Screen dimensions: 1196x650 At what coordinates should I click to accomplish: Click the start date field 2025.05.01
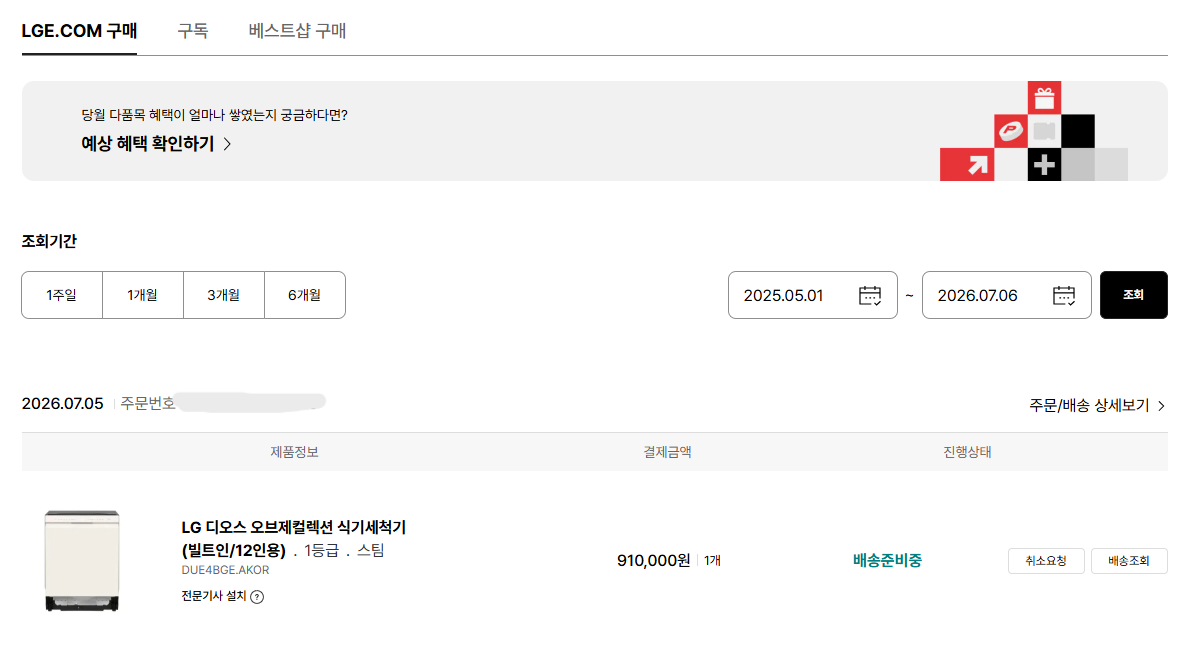(812, 294)
